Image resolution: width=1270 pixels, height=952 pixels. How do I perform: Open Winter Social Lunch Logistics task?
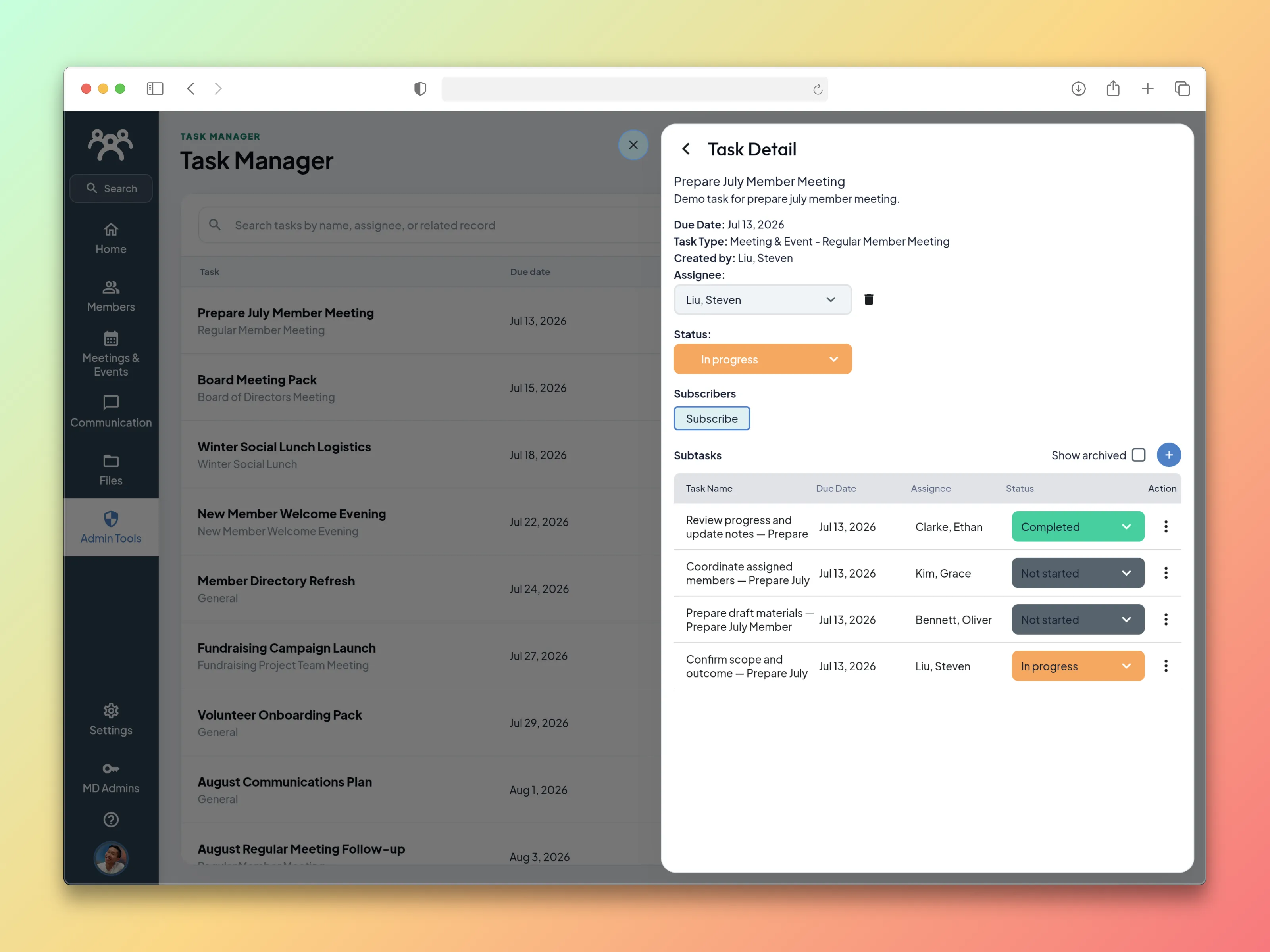(x=421, y=455)
